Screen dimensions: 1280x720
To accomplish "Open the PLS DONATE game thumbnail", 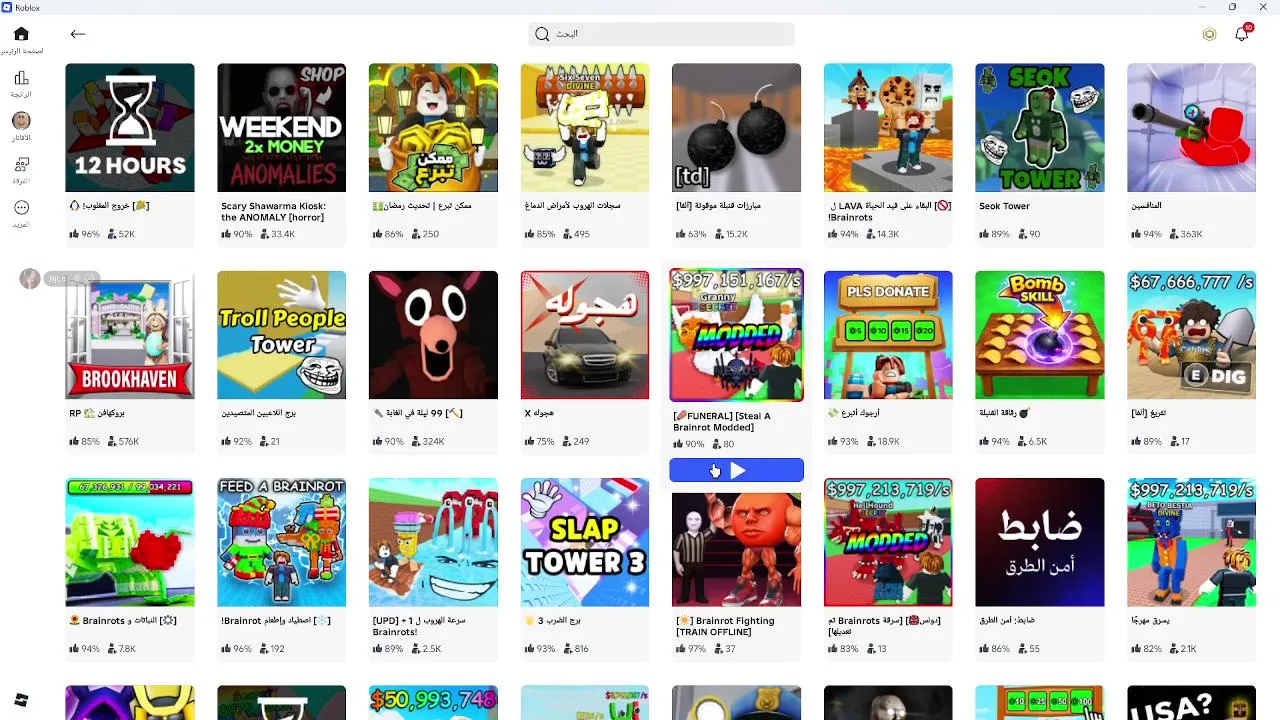I will tap(888, 335).
